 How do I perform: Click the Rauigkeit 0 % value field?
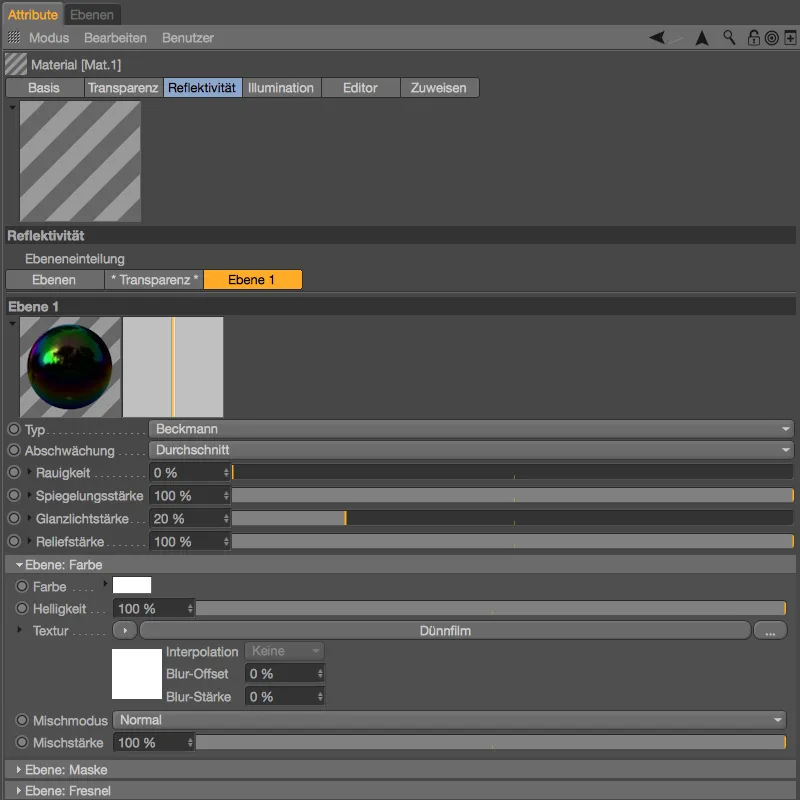pyautogui.click(x=190, y=472)
